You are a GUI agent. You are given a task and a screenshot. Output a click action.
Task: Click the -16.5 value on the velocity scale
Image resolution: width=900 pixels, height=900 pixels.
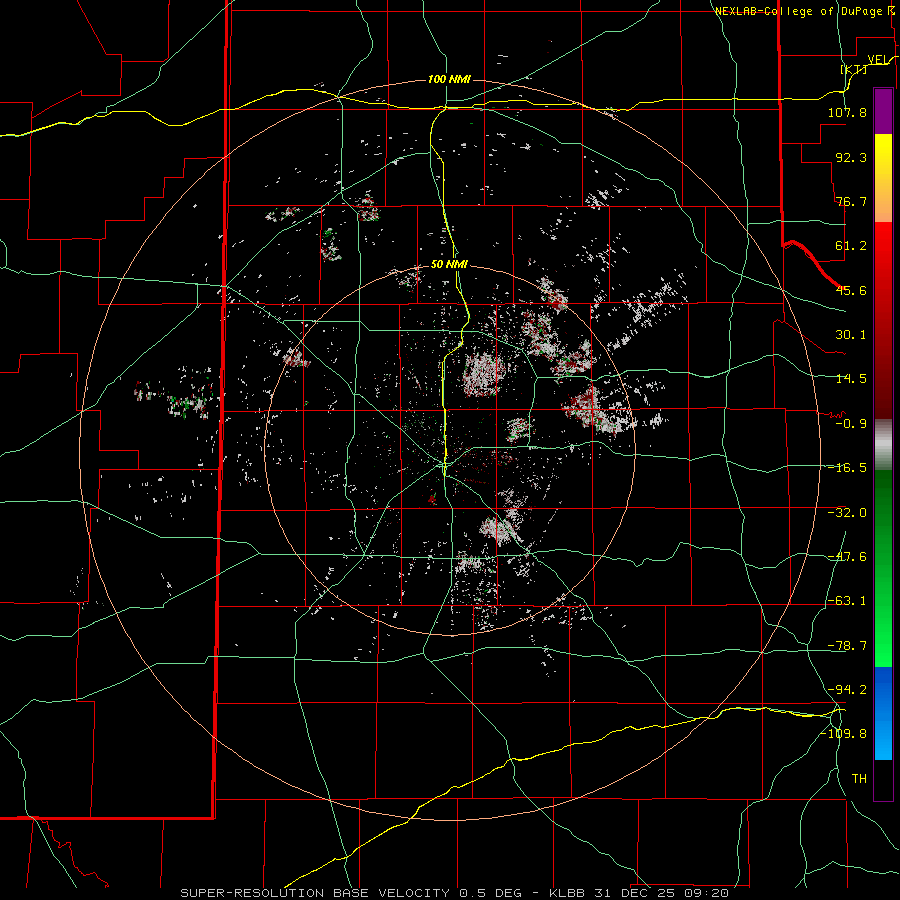pos(847,468)
